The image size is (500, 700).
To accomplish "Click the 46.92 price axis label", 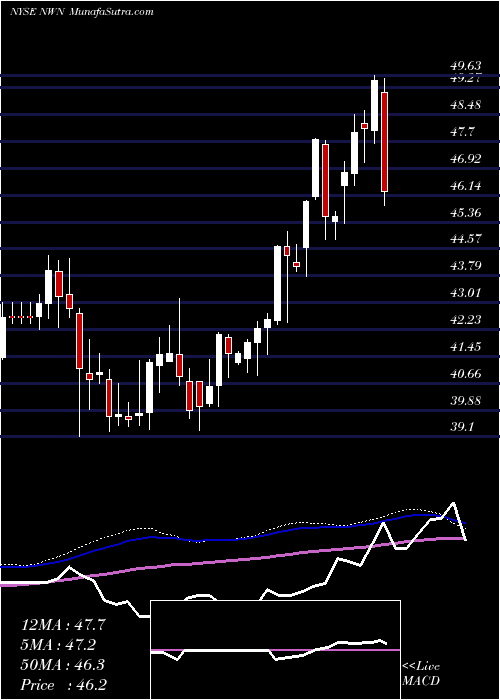I will coord(465,158).
